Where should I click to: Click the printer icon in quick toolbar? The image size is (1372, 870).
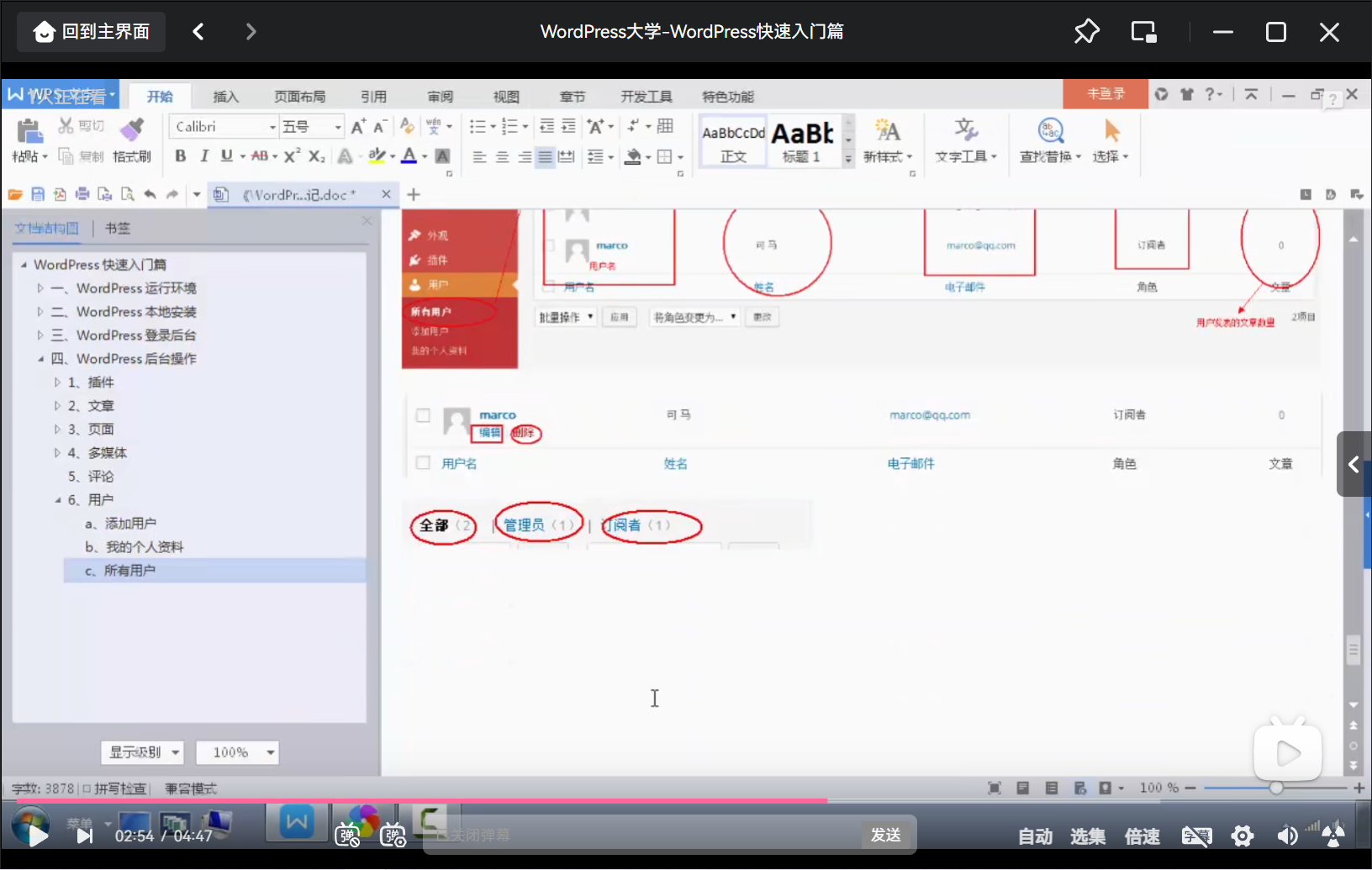coord(82,194)
